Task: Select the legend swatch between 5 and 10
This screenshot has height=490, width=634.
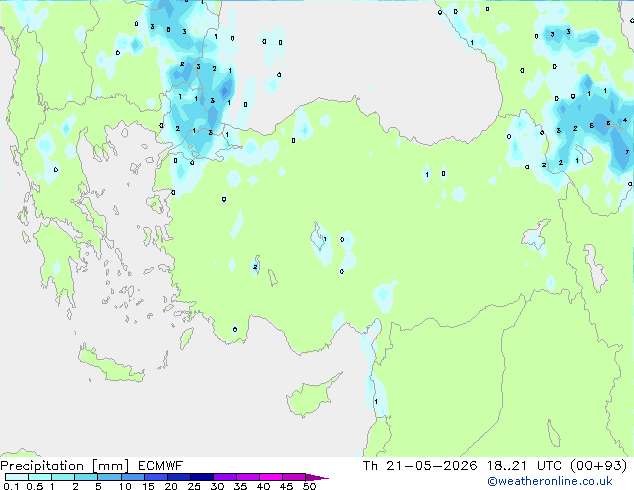Action: (x=109, y=477)
